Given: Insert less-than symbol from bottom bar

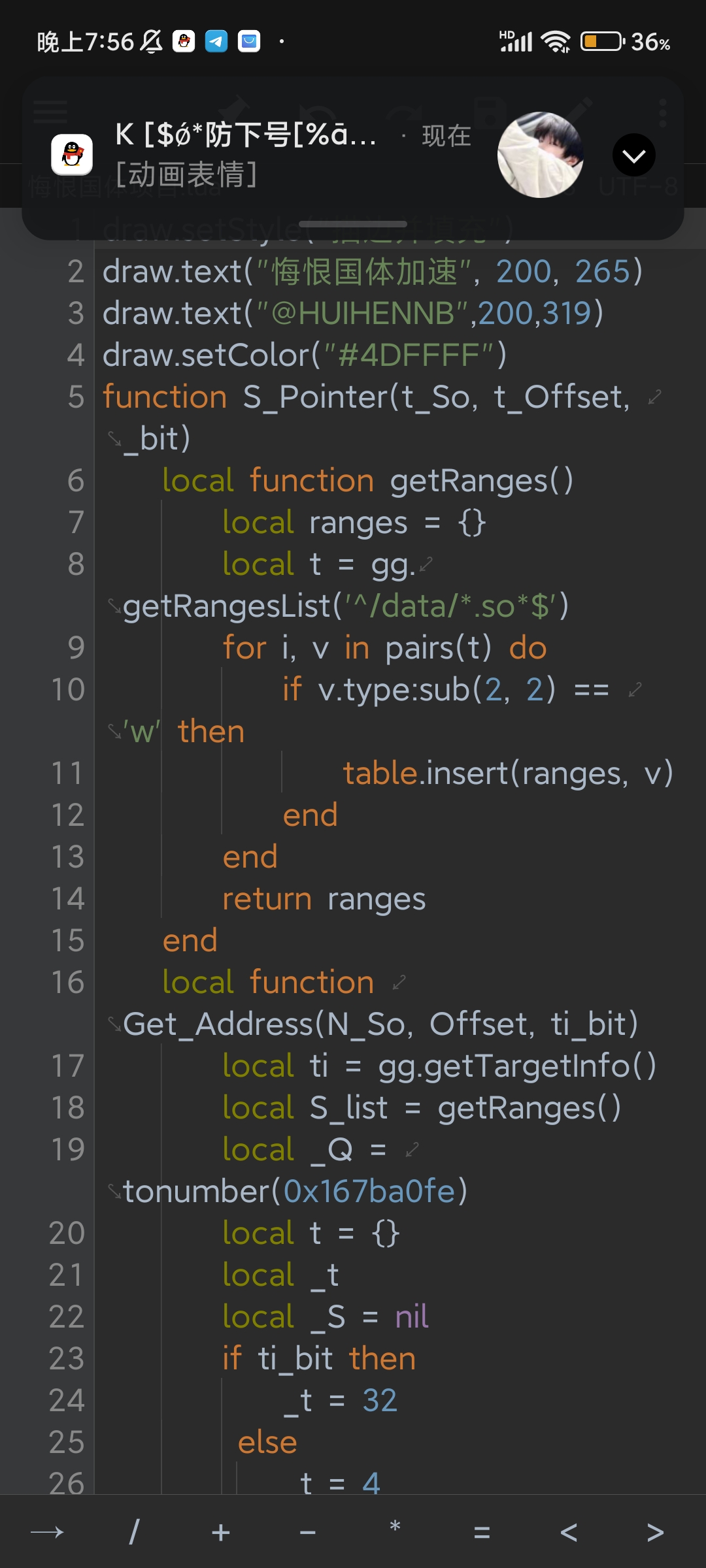Looking at the screenshot, I should coord(569,1531).
